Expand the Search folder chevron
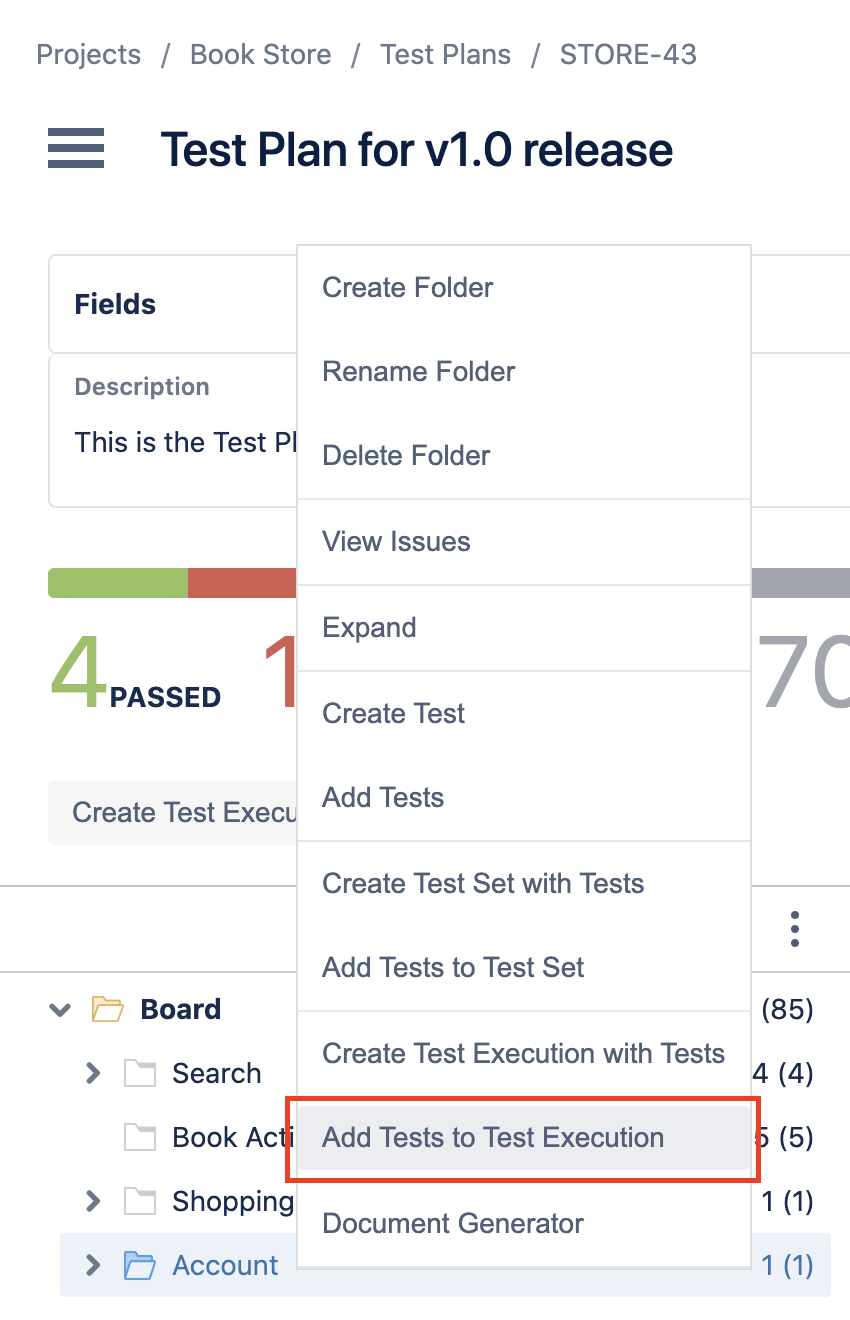Screen dimensions: 850x1320 point(93,1073)
